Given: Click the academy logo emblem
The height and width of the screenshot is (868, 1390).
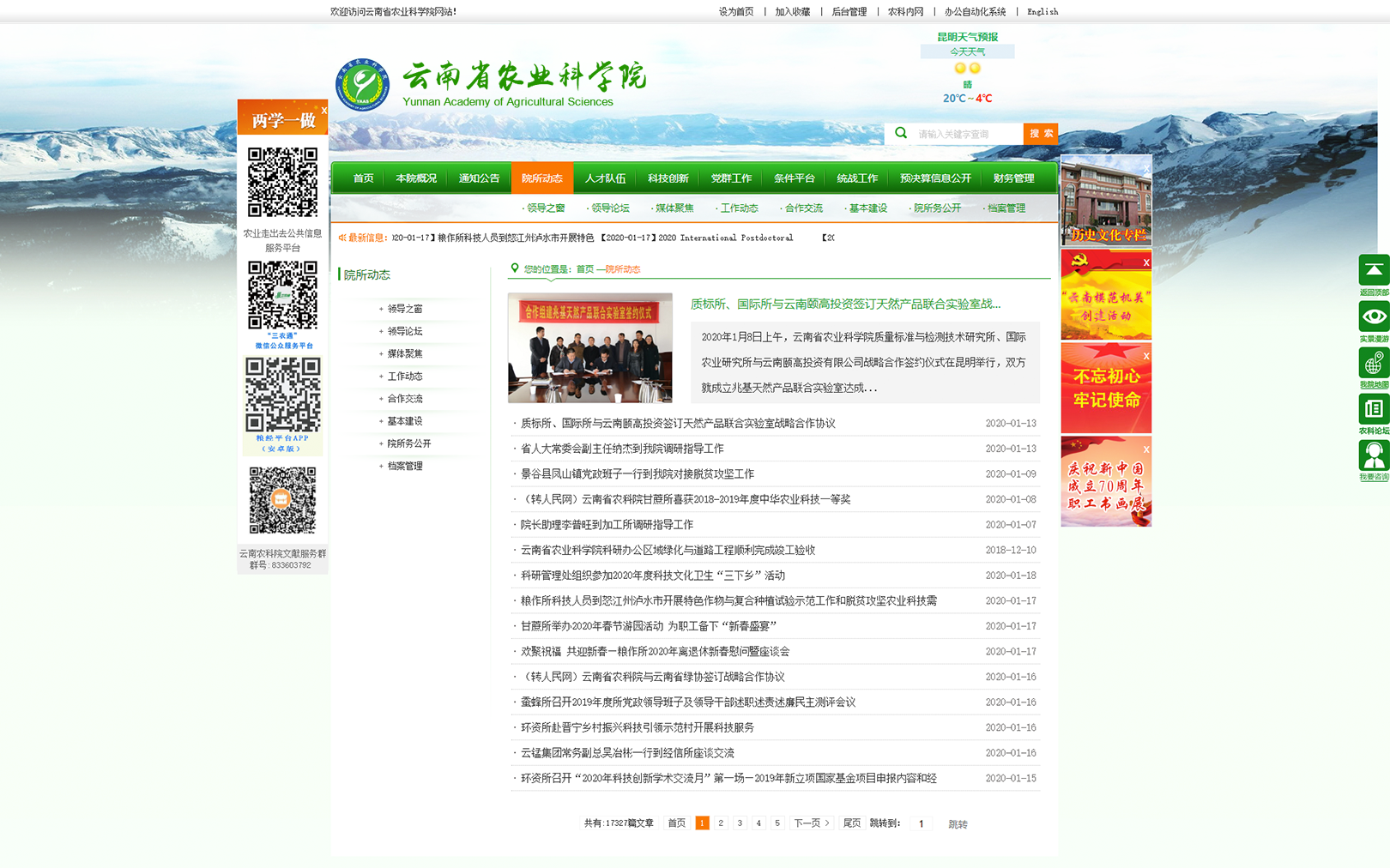Looking at the screenshot, I should pyautogui.click(x=362, y=85).
